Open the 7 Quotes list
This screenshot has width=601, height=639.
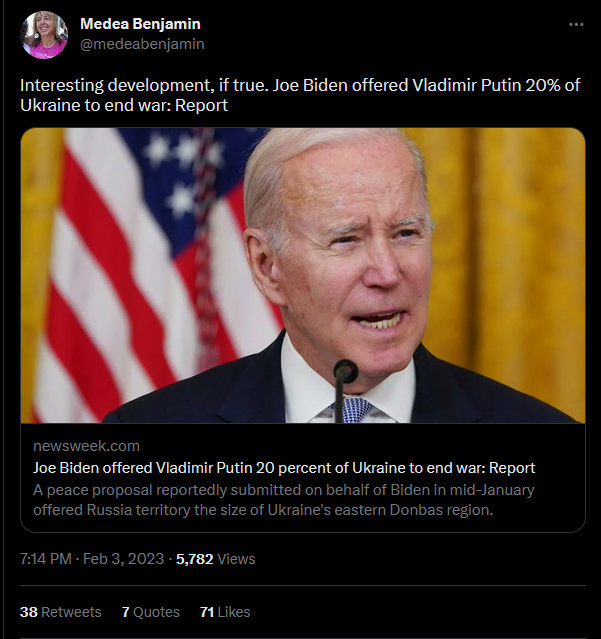tap(150, 612)
